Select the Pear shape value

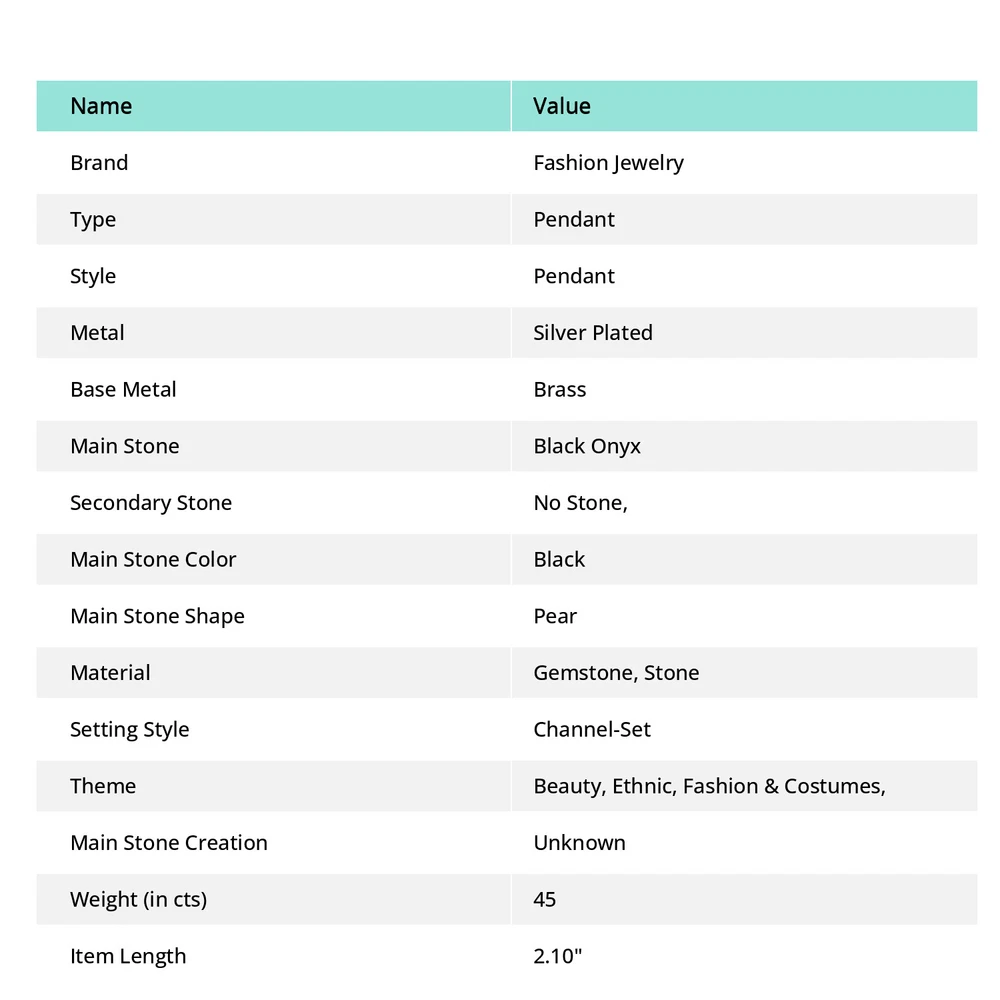(555, 616)
